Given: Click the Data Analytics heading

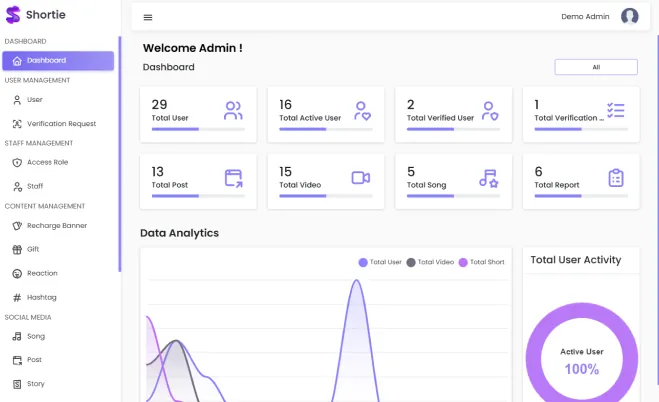Looking at the screenshot, I should tap(179, 233).
